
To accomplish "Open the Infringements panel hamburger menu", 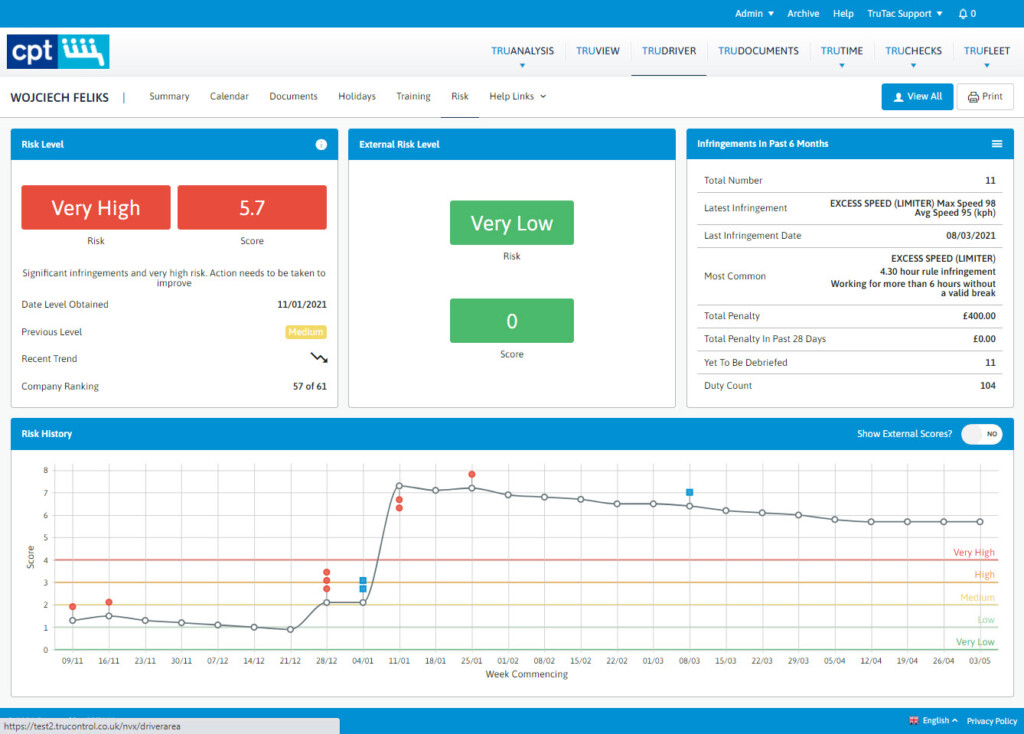I will point(997,144).
